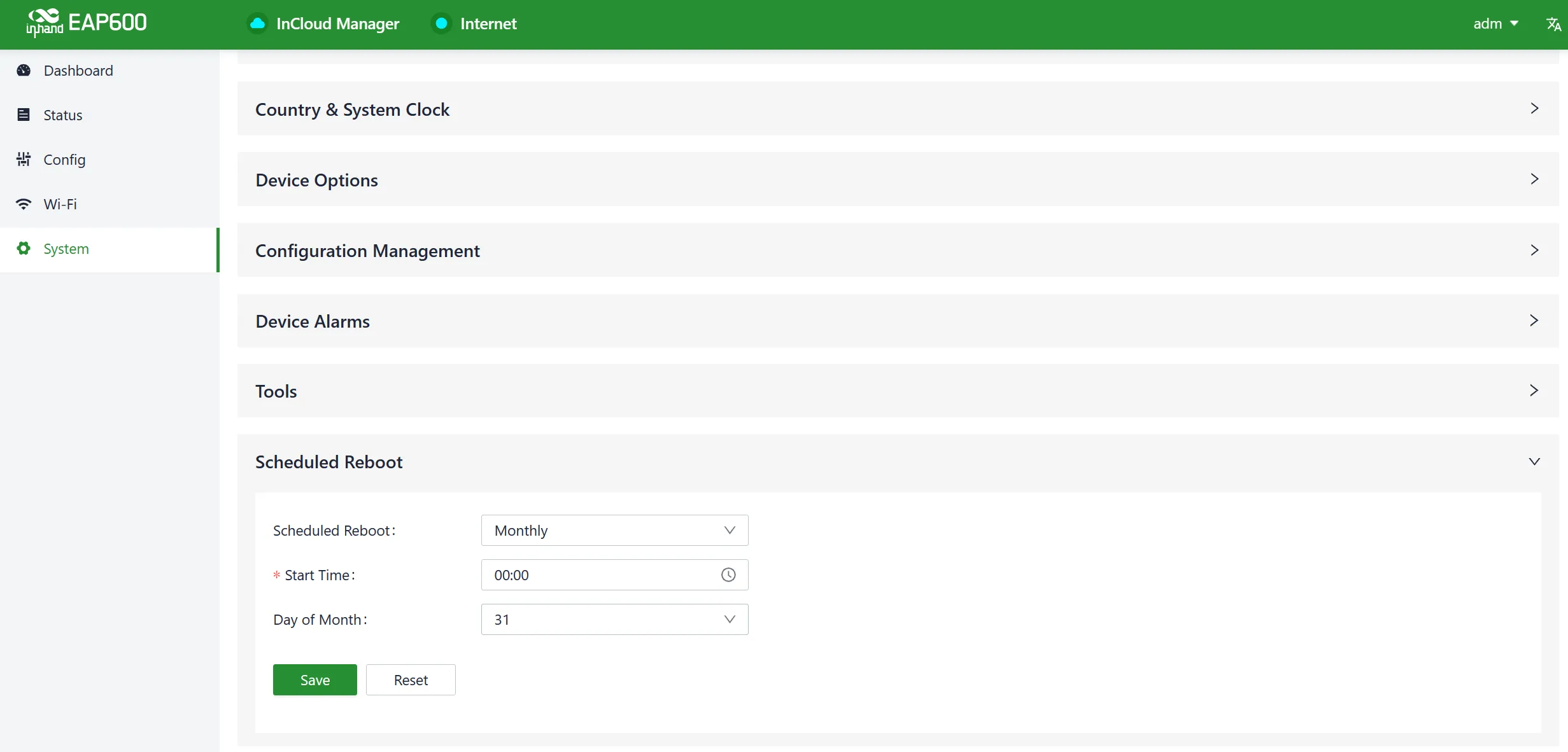Open the Day of Month dropdown
Image resolution: width=1568 pixels, height=752 pixels.
pos(614,619)
